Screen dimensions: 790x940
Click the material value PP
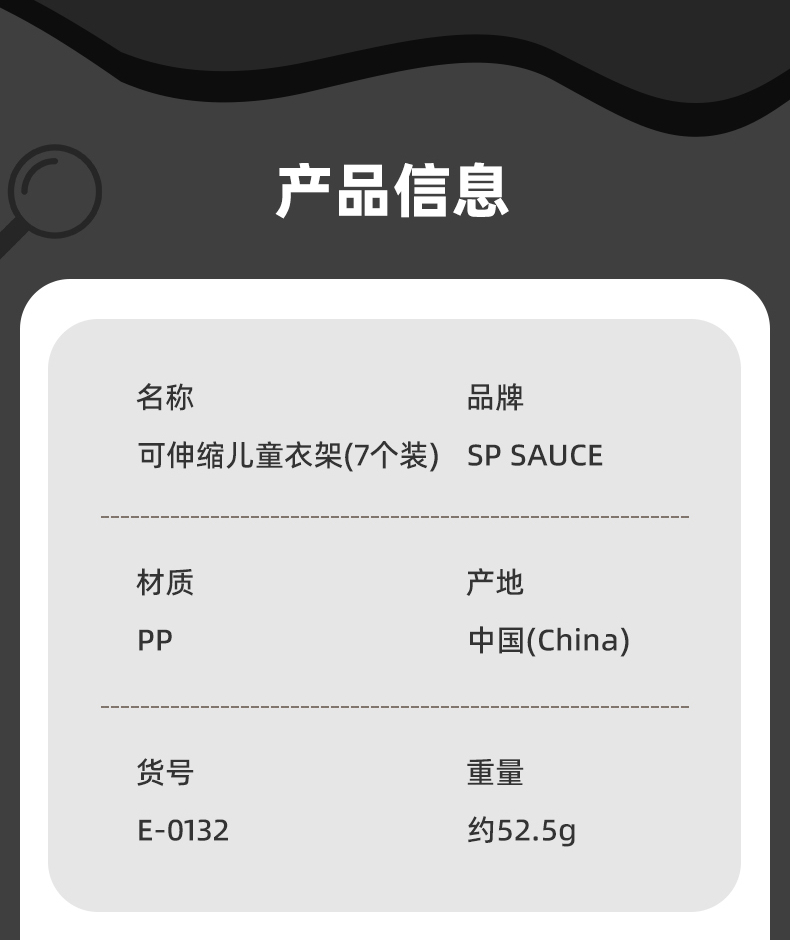coord(155,640)
